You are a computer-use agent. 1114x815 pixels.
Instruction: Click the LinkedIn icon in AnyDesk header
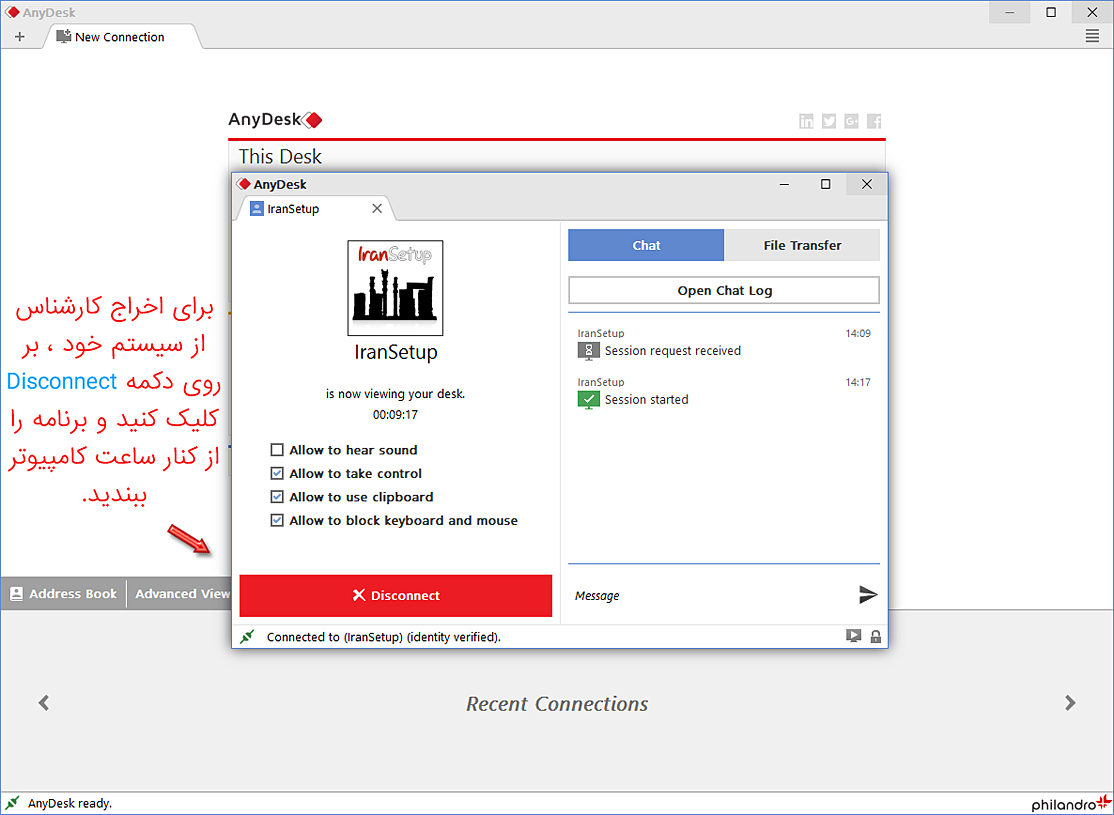tap(806, 121)
